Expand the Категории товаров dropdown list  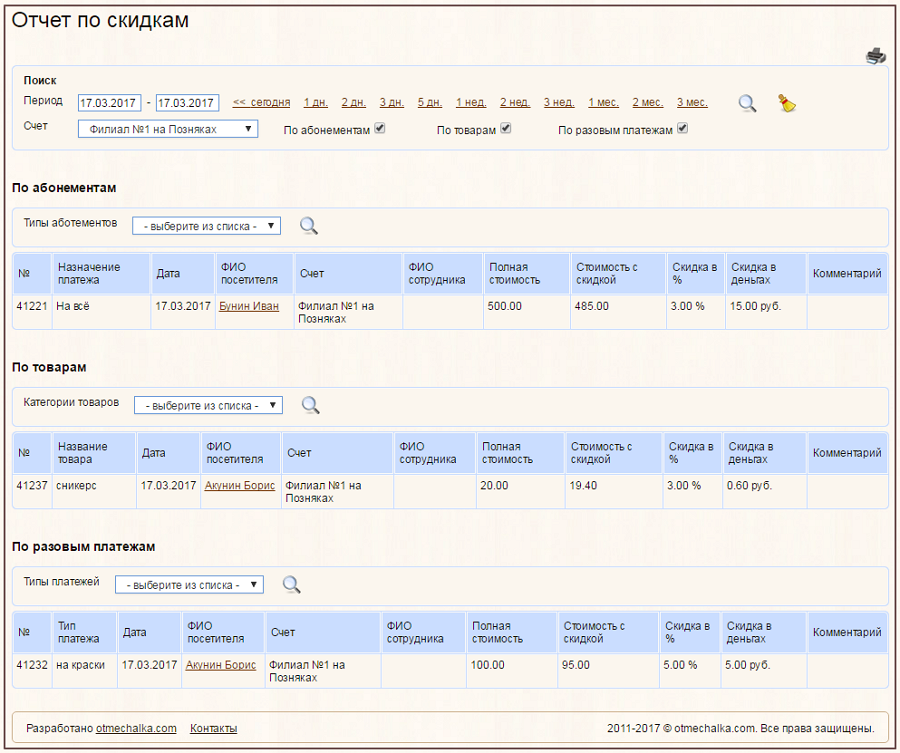click(x=208, y=405)
